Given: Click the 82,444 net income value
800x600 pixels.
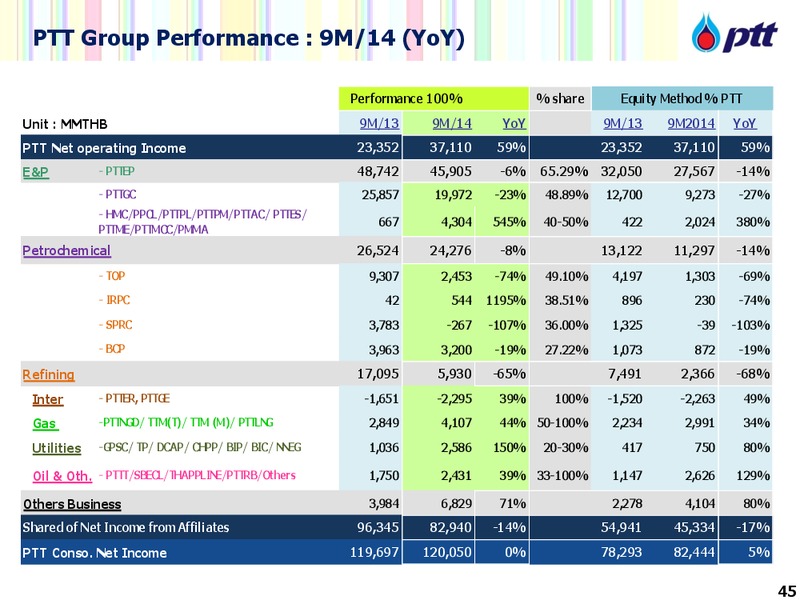Looking at the screenshot, I should point(694,553).
